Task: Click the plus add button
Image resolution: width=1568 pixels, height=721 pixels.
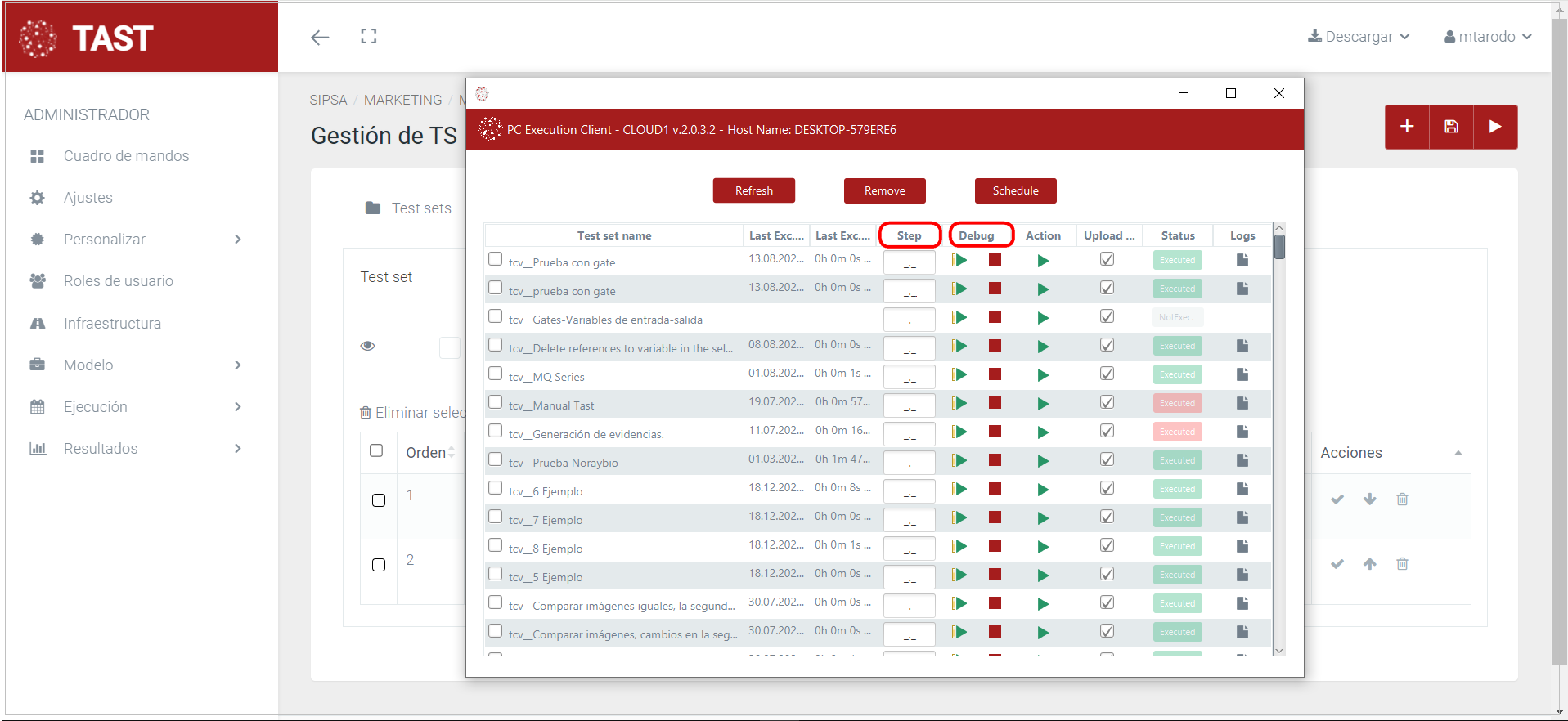Action: coord(1407,127)
